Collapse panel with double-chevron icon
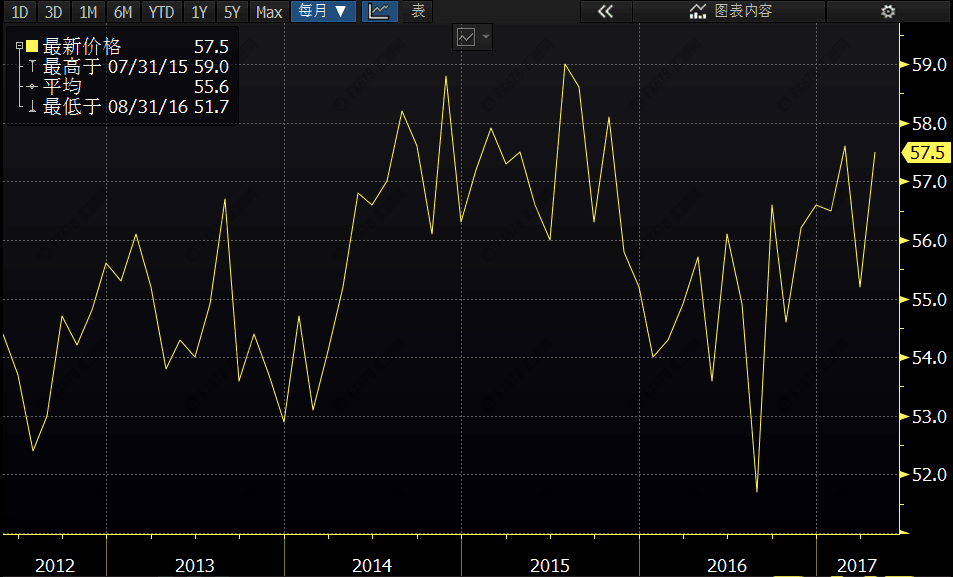Image resolution: width=953 pixels, height=577 pixels. pyautogui.click(x=606, y=12)
